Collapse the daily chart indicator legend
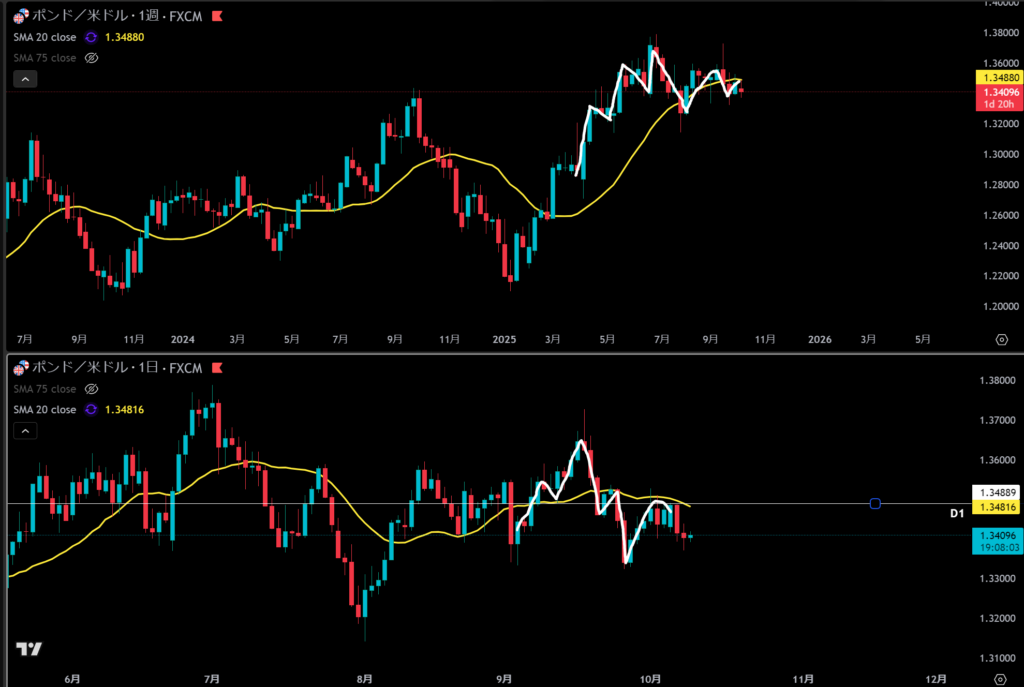The image size is (1024, 687). (25, 431)
